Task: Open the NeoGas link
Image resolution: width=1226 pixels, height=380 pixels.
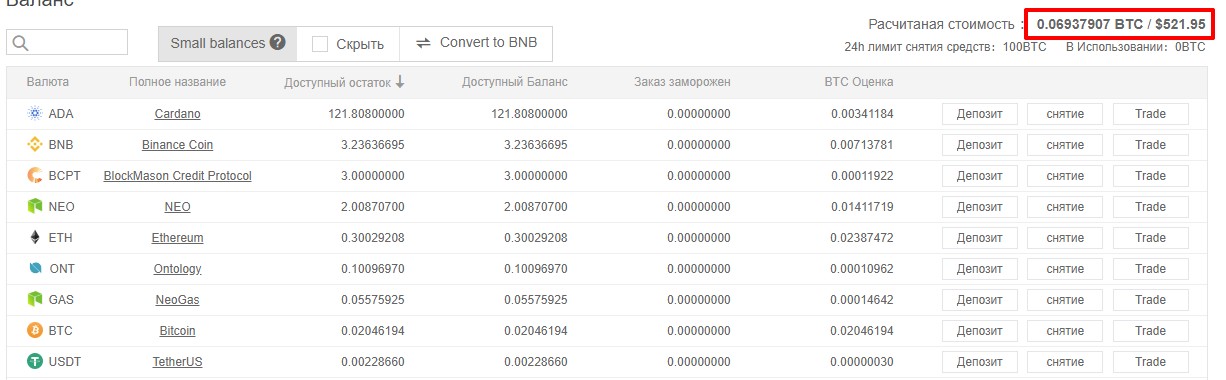Action: coord(177,300)
